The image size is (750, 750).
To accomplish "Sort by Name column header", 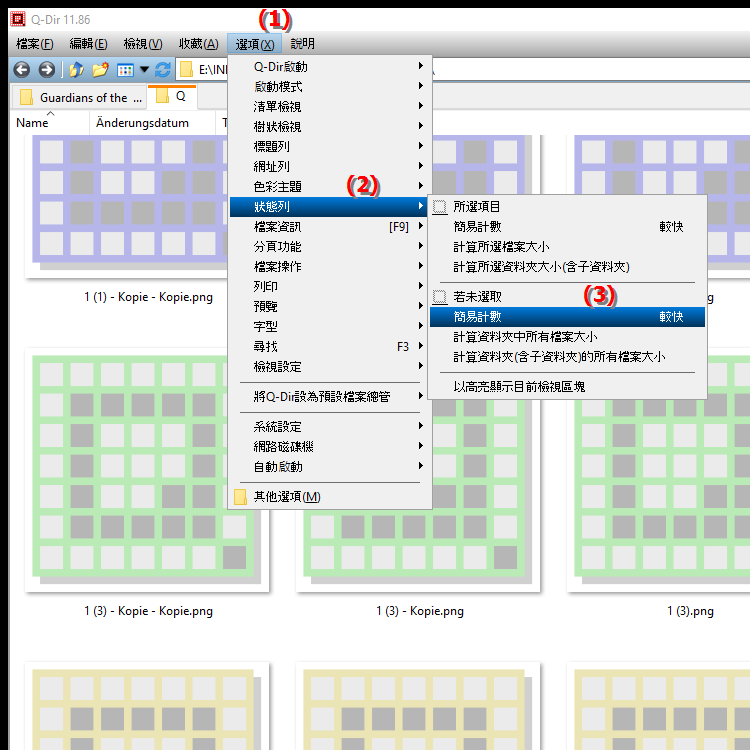I will click(x=50, y=122).
